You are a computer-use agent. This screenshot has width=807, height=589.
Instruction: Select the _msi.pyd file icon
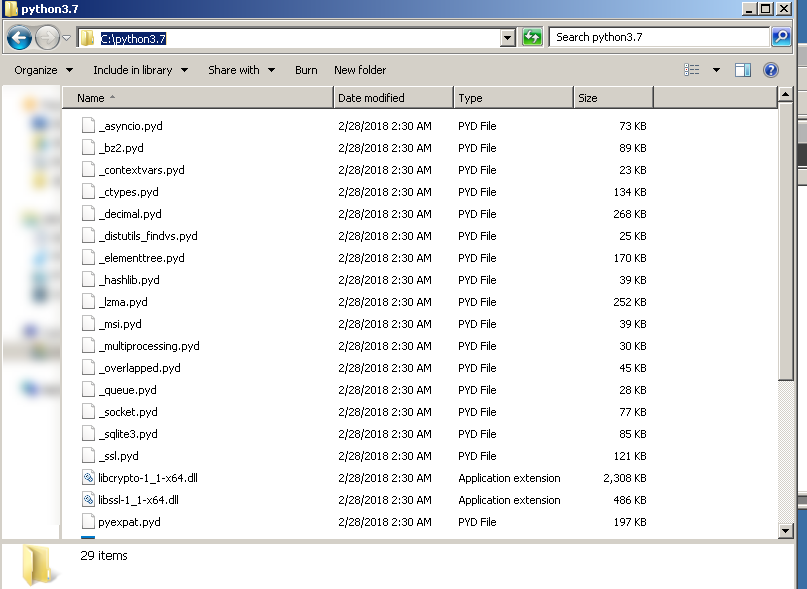(89, 324)
